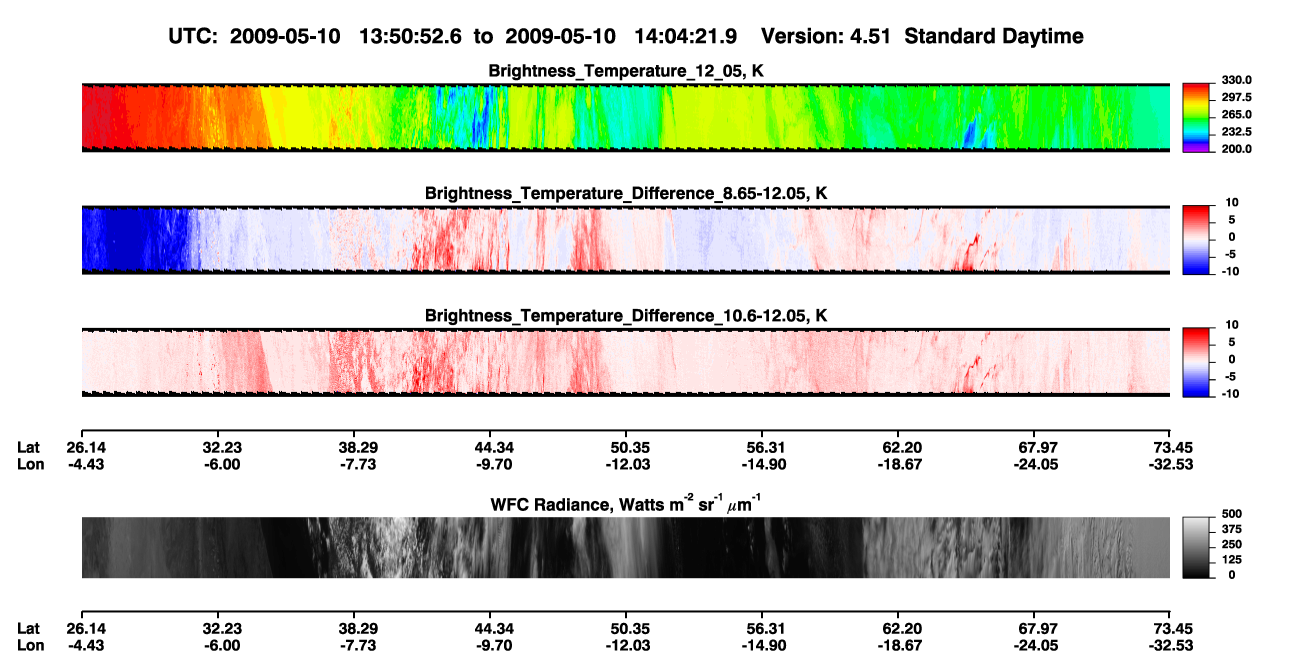
Task: Click the "500" tick on WFC colorbar
Action: tap(1230, 513)
